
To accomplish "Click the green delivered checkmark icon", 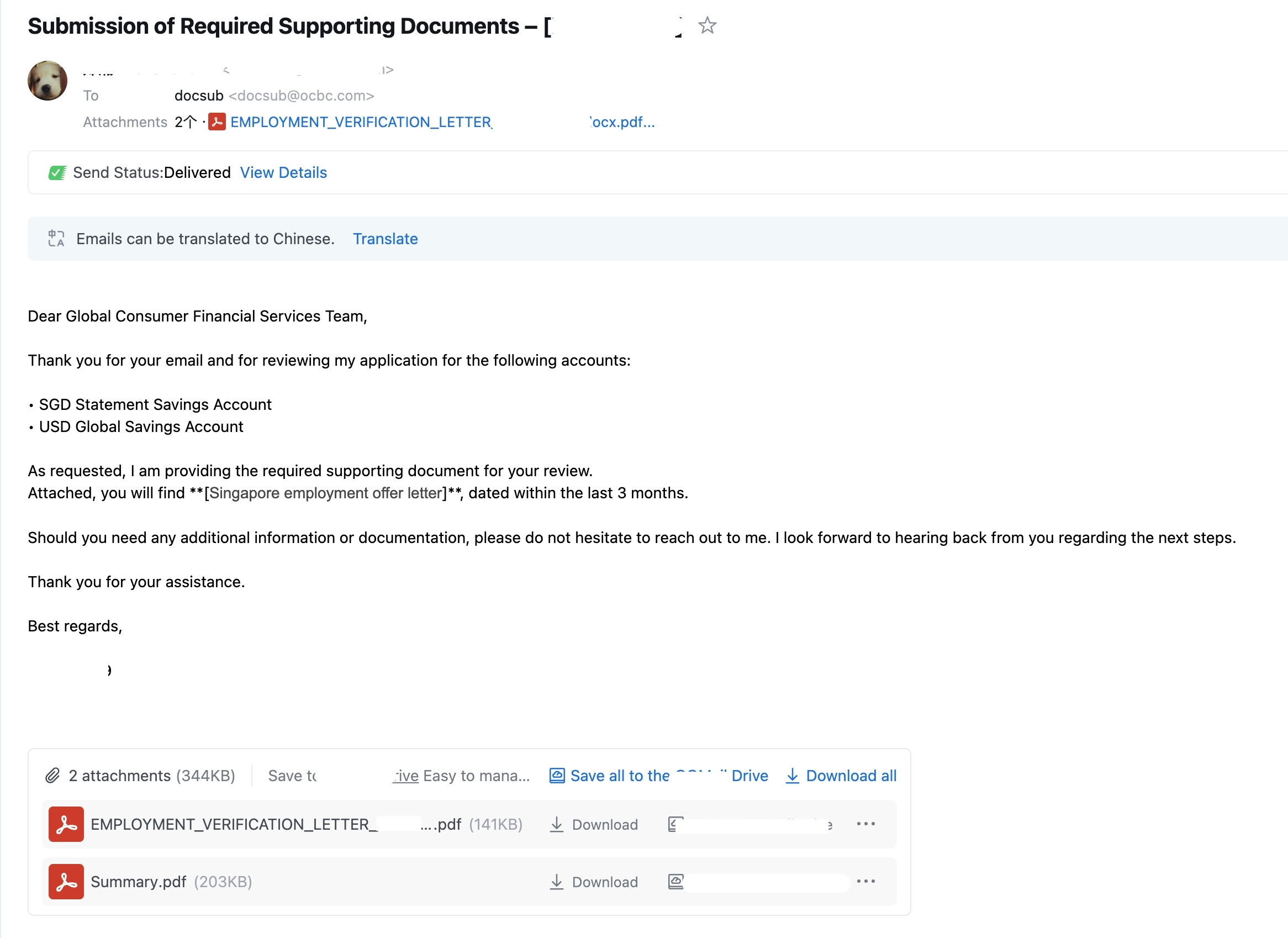I will coord(57,173).
